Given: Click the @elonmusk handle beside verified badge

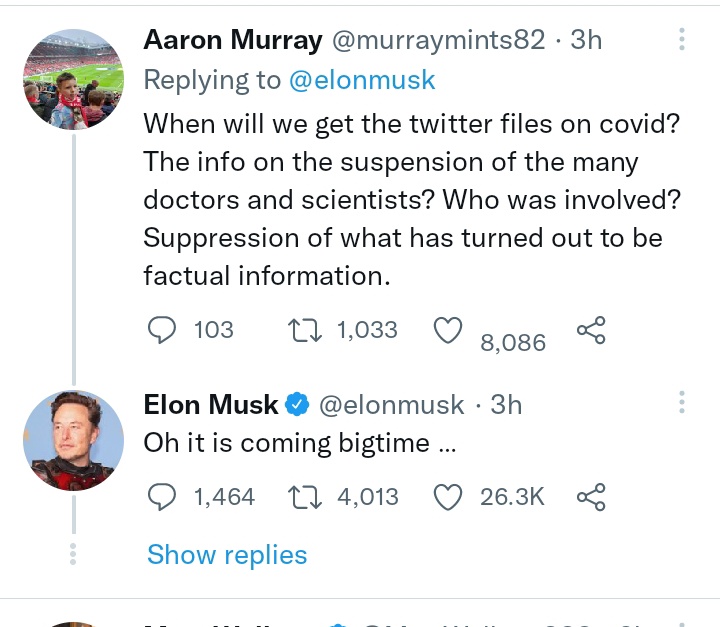Looking at the screenshot, I should coord(391,404).
